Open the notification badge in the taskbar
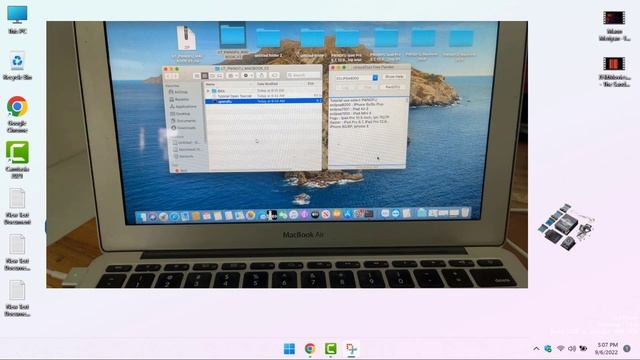The height and width of the screenshot is (360, 640). click(627, 349)
